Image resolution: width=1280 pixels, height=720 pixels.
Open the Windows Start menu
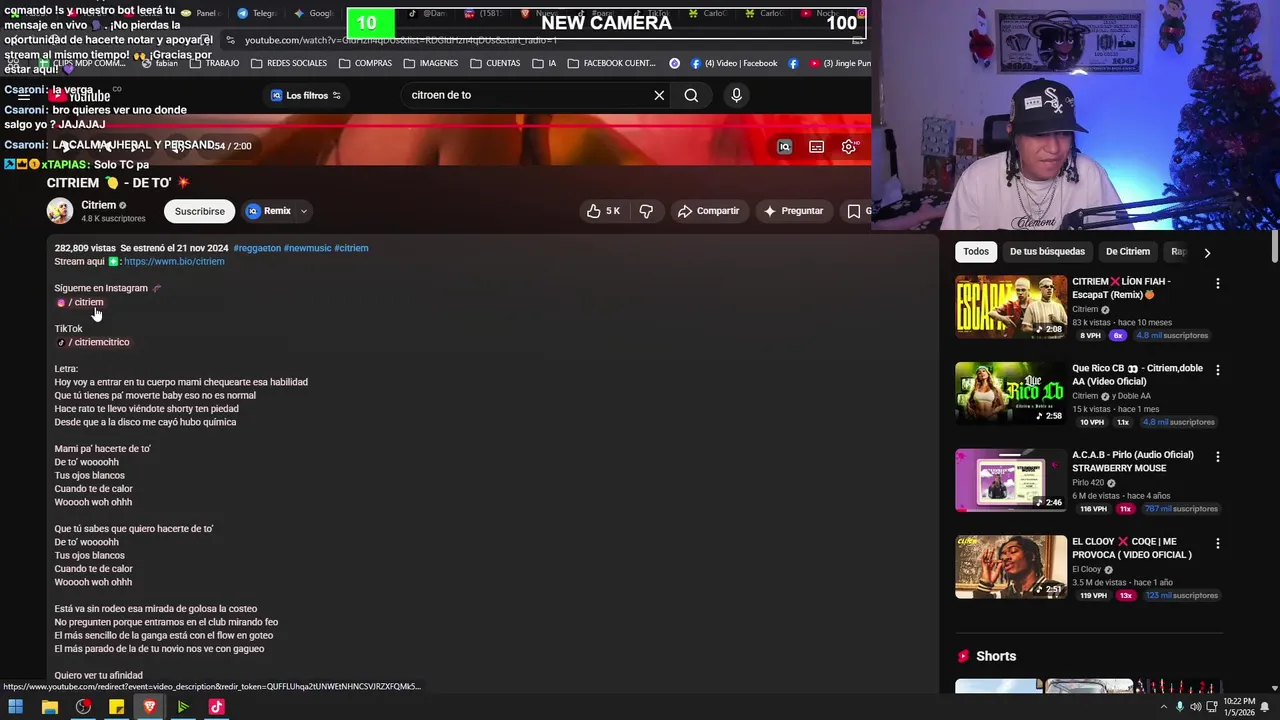(x=16, y=707)
